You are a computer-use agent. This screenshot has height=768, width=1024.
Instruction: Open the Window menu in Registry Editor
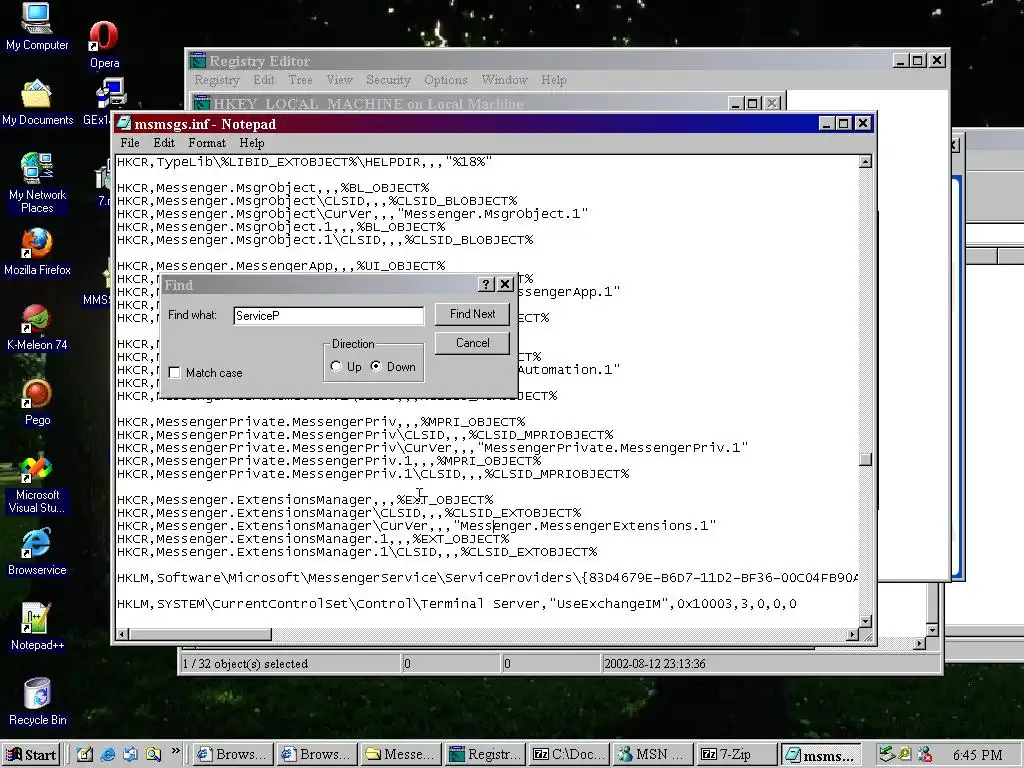tap(504, 80)
